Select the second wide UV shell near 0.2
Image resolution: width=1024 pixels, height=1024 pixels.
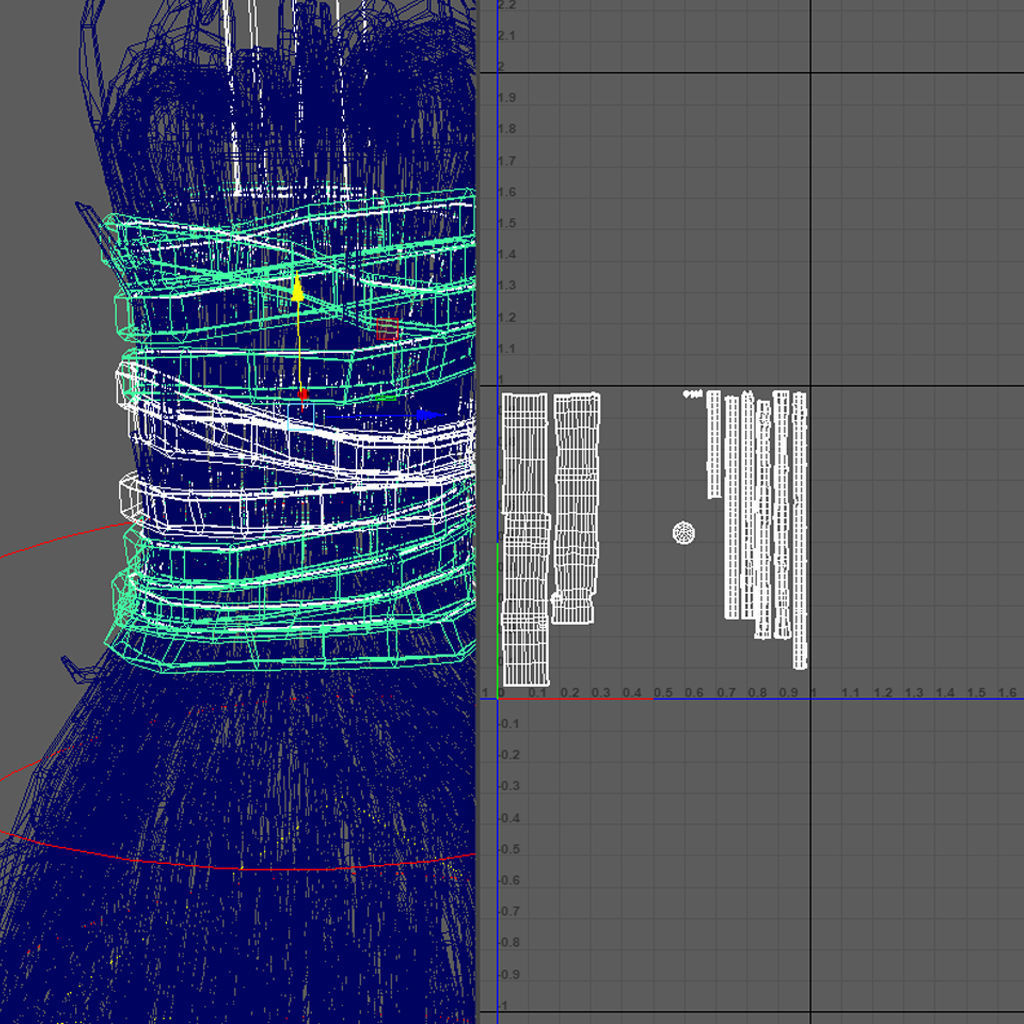[575, 508]
